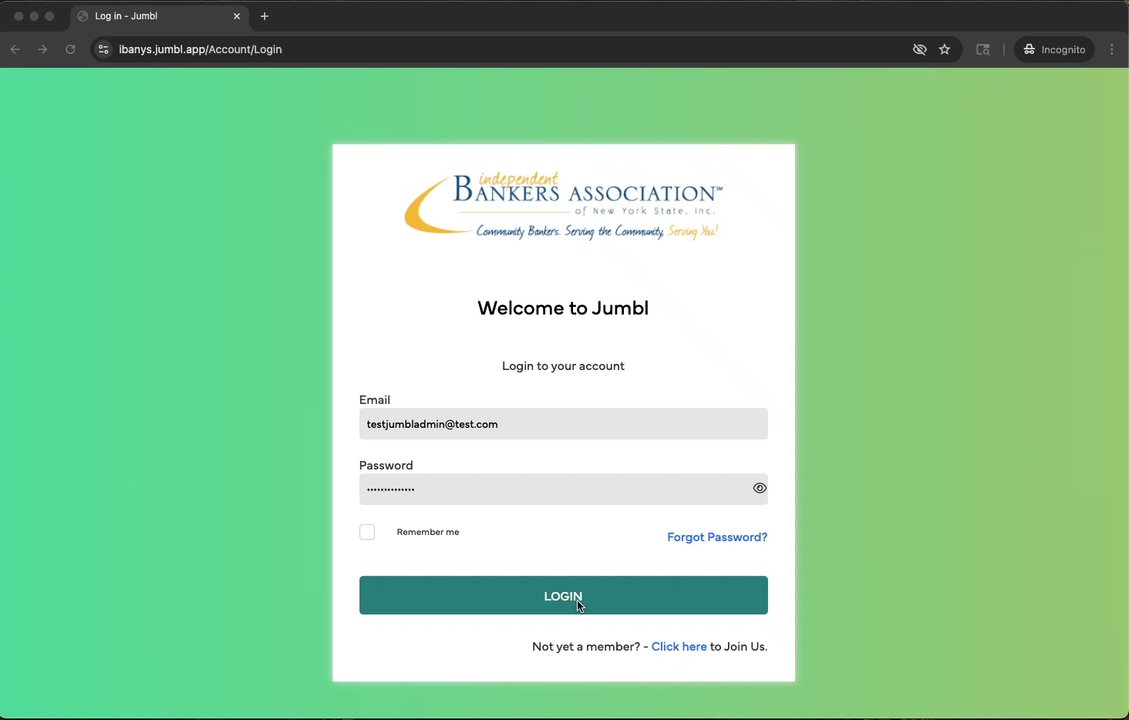Click the 'Remember me' label text

(x=428, y=532)
